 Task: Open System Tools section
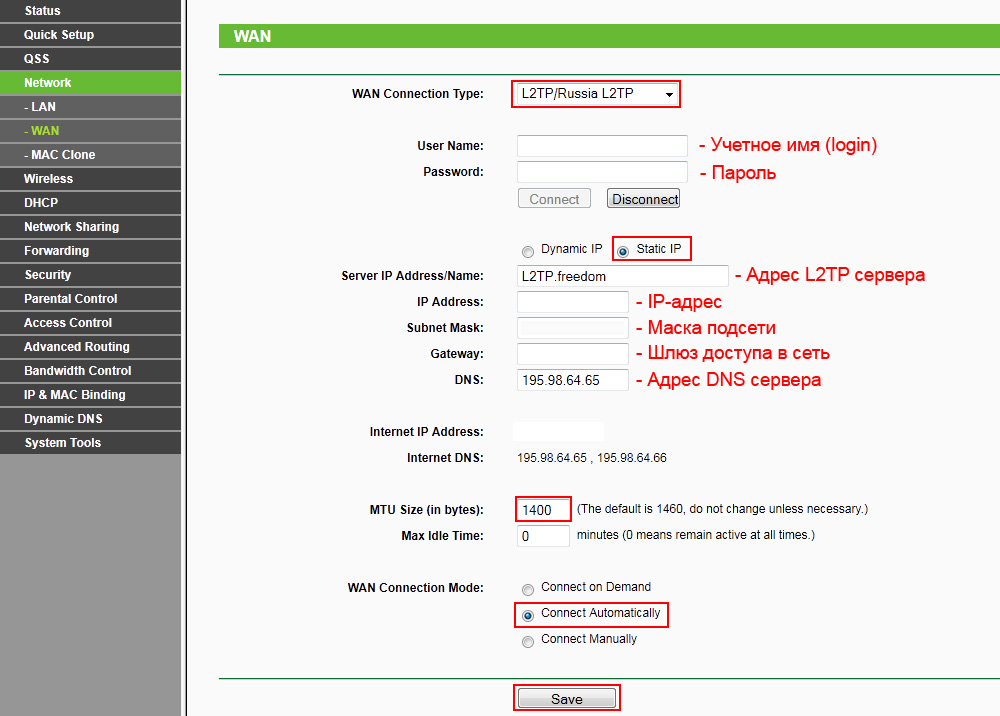coord(91,443)
